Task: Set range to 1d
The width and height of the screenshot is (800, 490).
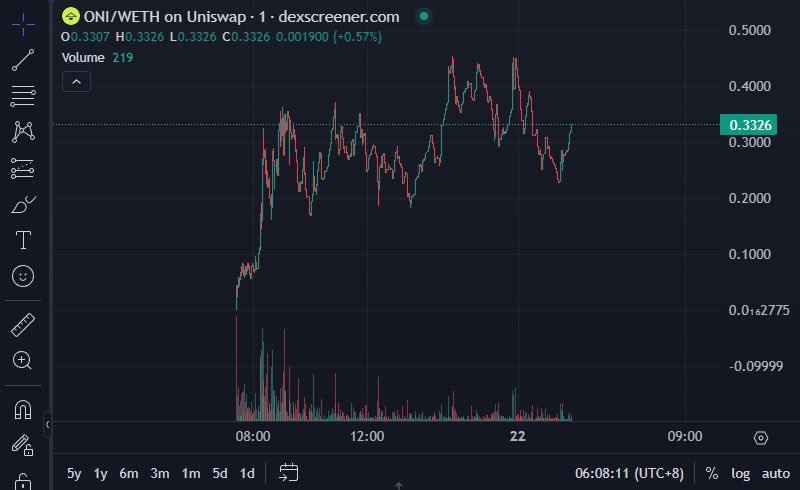Action: click(247, 474)
